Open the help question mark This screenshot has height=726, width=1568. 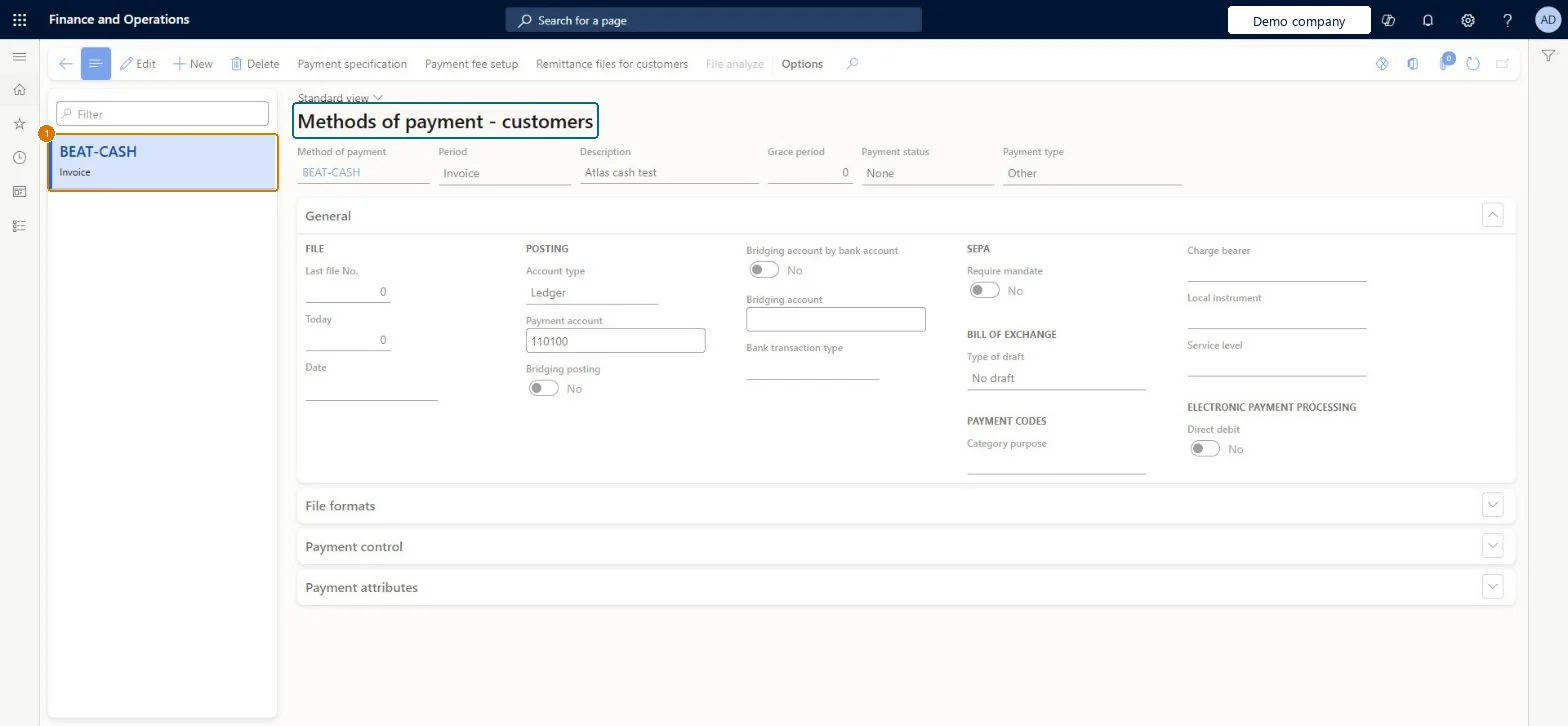tap(1508, 20)
